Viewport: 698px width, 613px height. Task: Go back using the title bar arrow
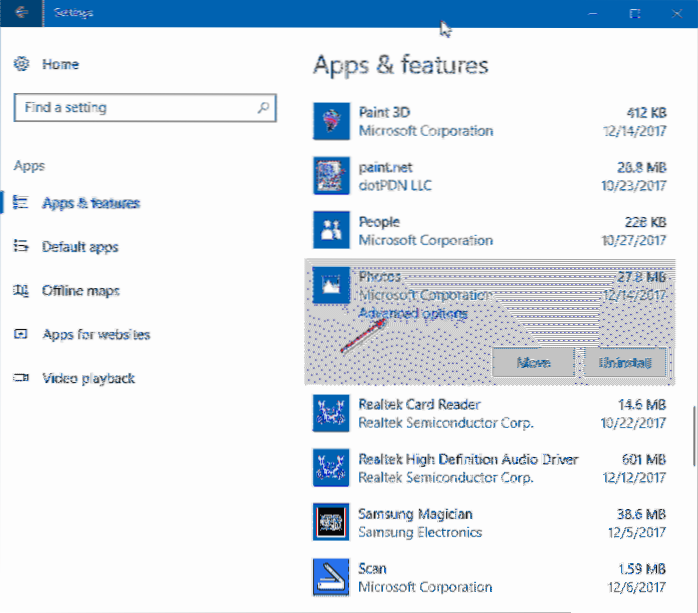pos(21,12)
